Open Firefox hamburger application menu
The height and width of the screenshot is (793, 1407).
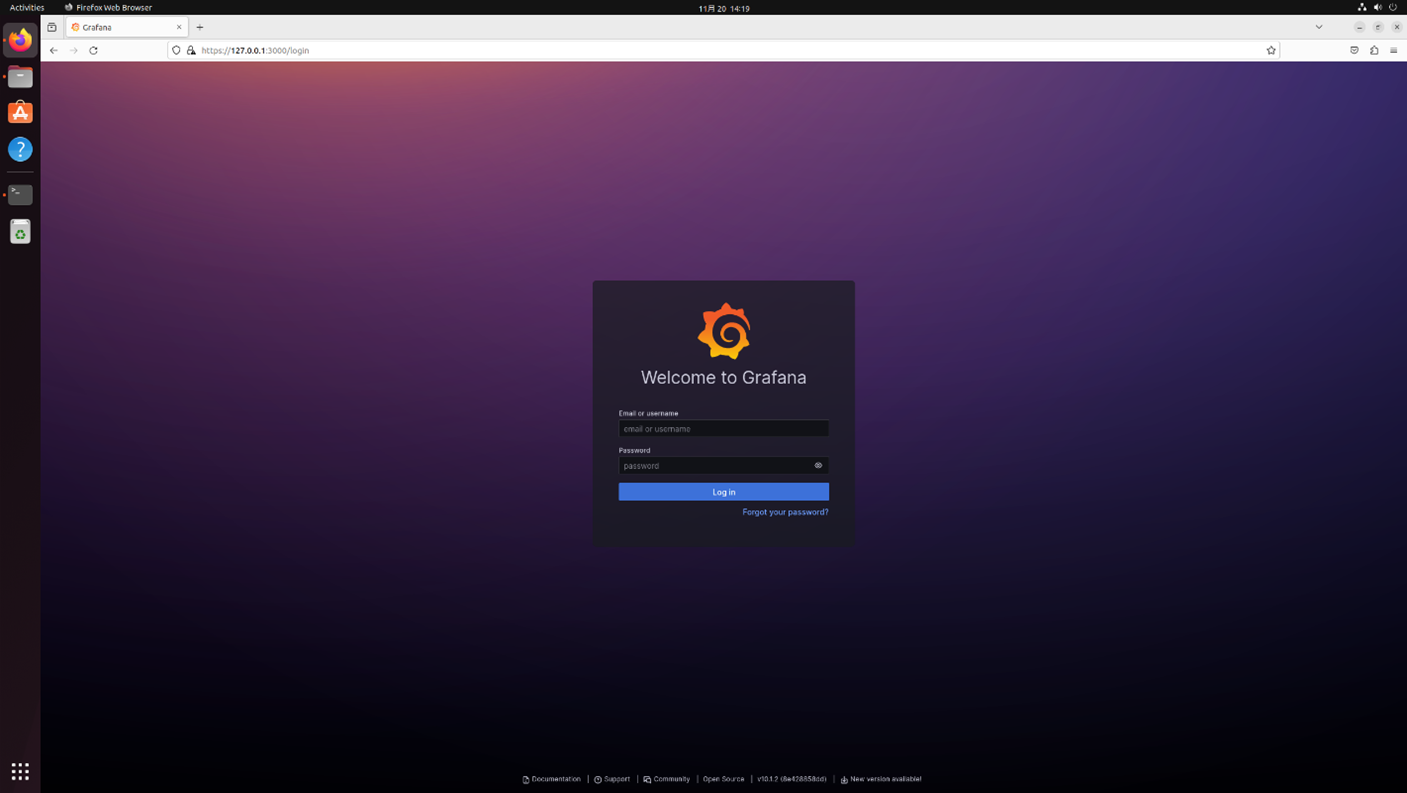coord(1393,50)
